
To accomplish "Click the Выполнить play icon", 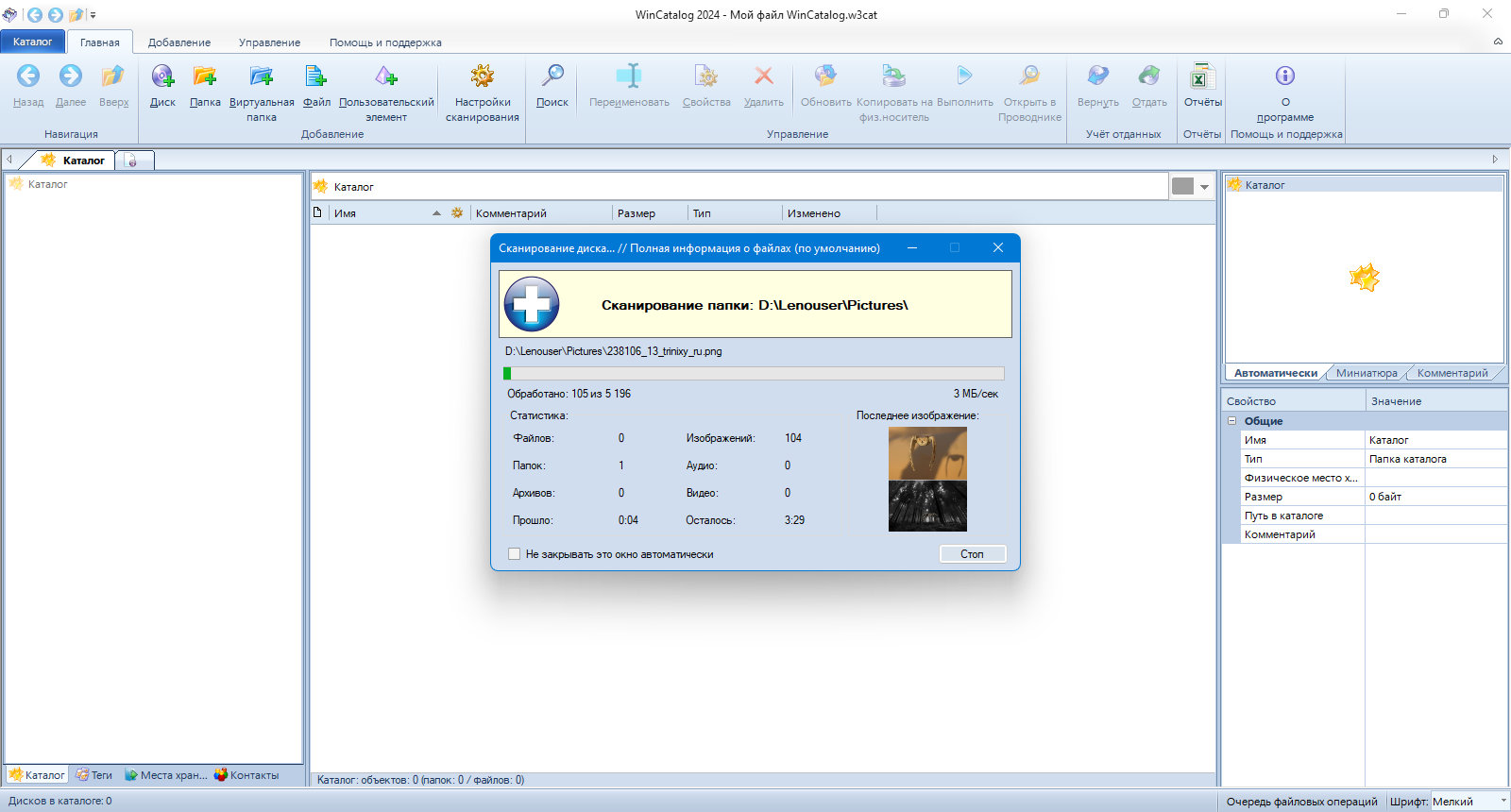I will point(964,76).
